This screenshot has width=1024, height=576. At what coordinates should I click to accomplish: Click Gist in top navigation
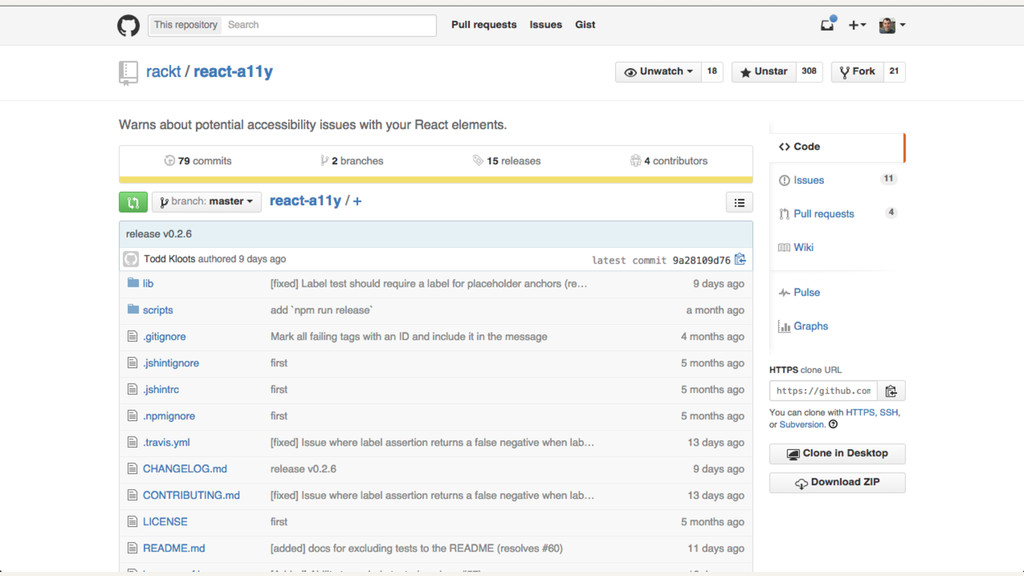[x=585, y=25]
